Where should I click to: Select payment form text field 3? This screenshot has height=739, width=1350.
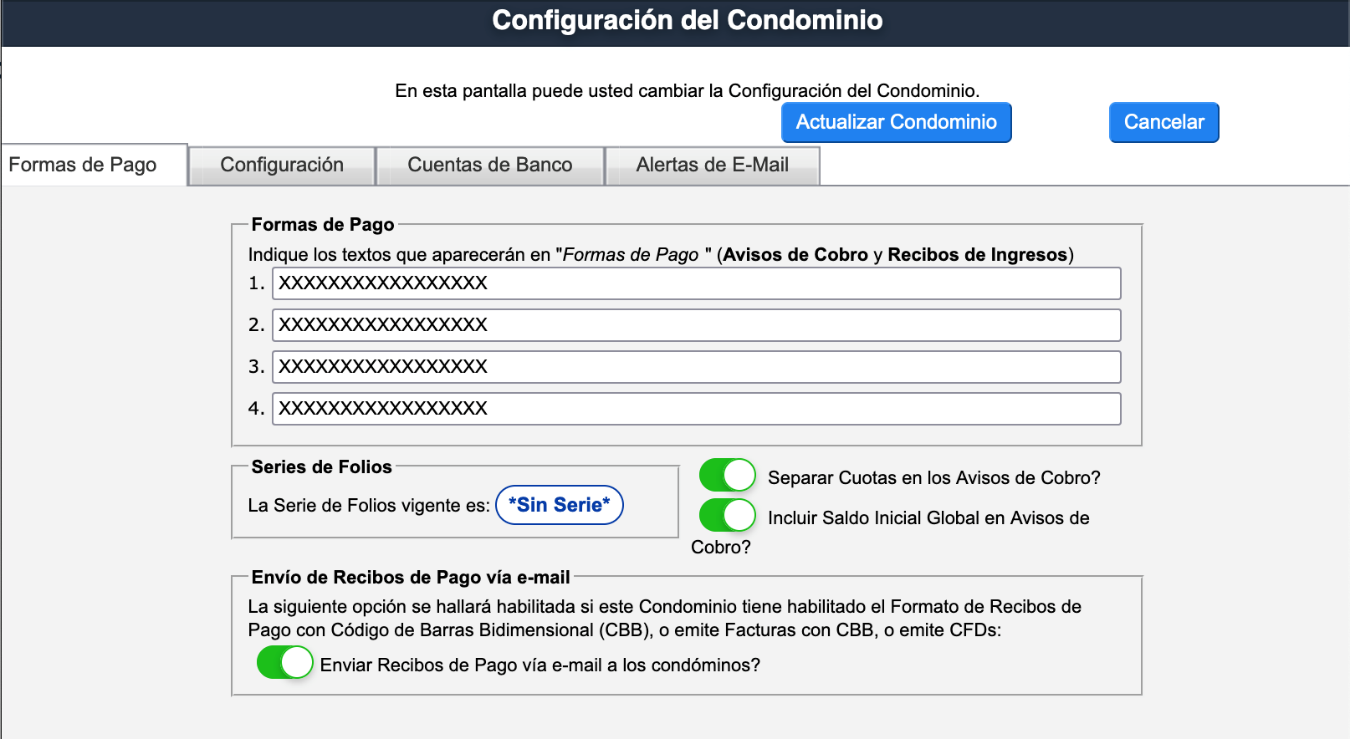pyautogui.click(x=696, y=367)
